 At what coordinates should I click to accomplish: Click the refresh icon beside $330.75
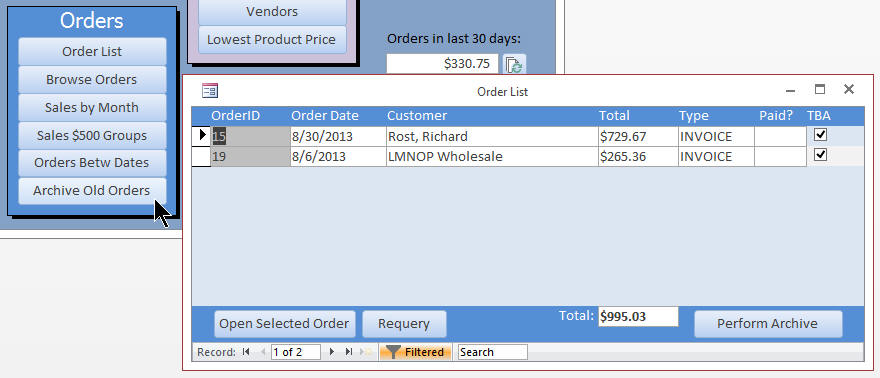click(514, 64)
